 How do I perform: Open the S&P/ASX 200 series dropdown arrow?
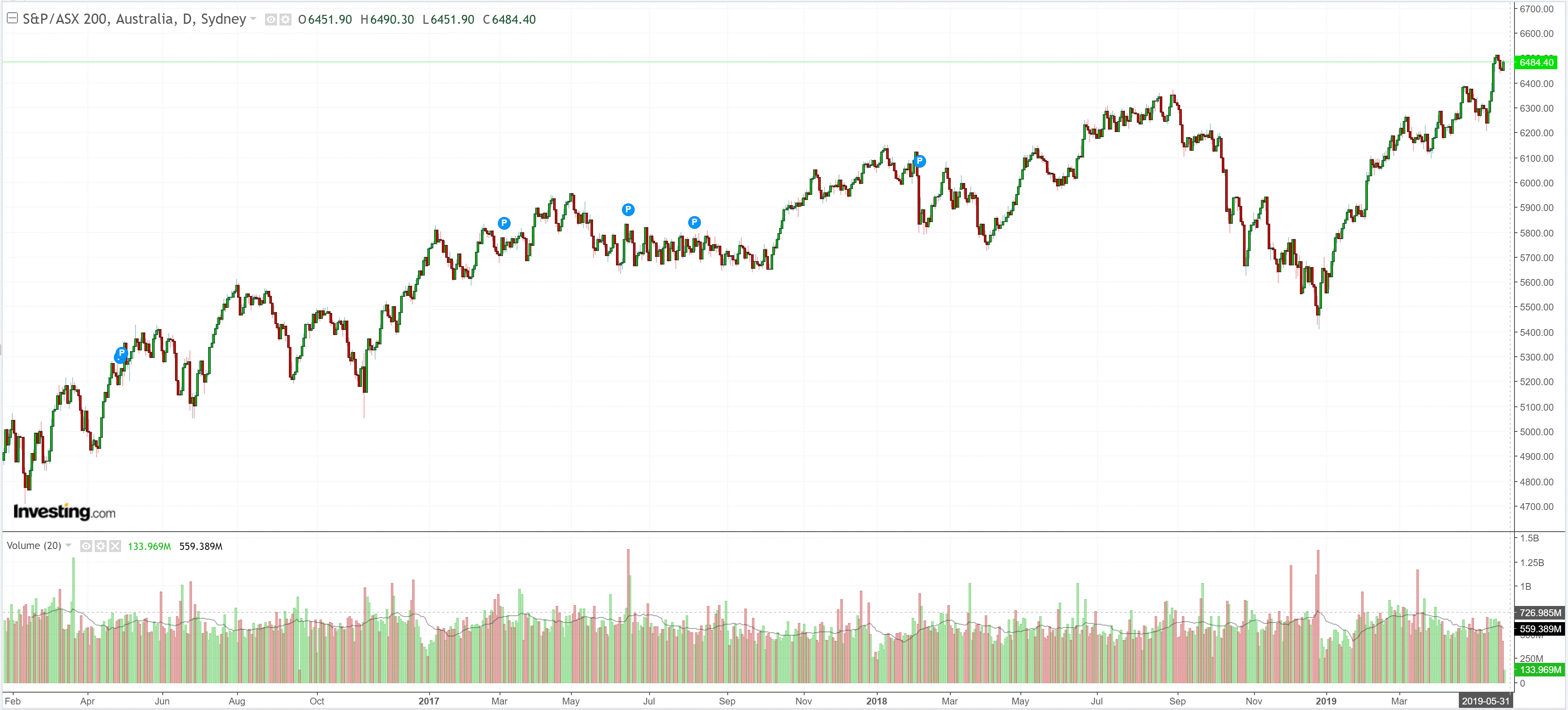253,19
